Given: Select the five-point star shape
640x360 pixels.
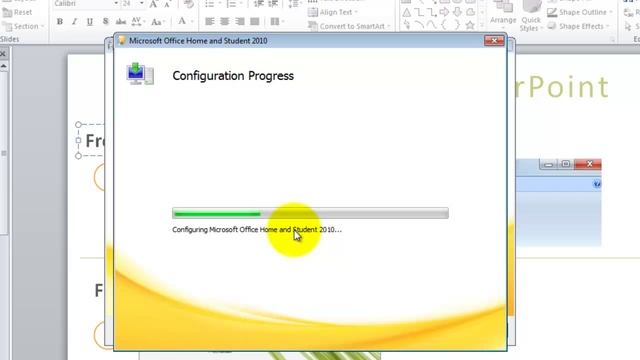Looking at the screenshot, I should [470, 25].
